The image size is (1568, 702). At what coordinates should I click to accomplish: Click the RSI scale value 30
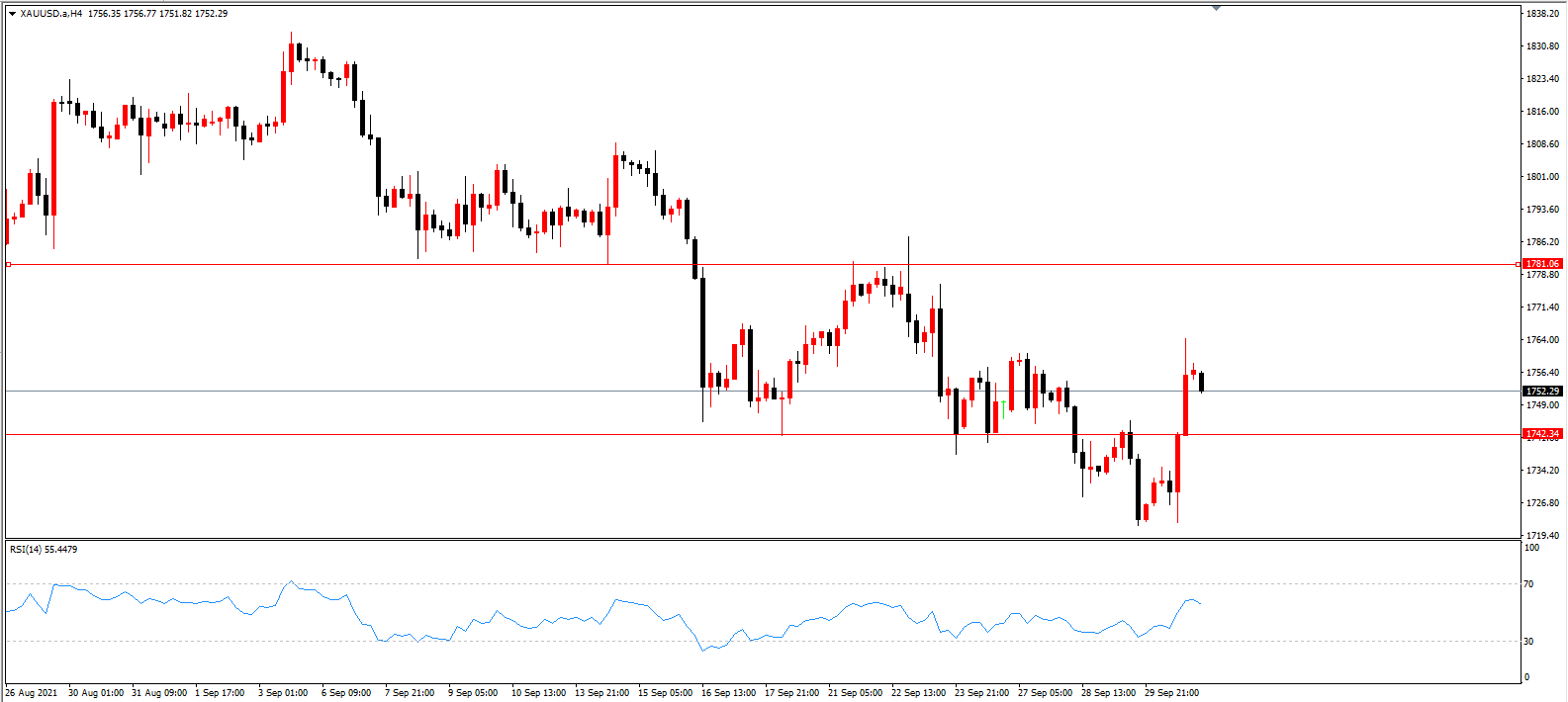1528,642
